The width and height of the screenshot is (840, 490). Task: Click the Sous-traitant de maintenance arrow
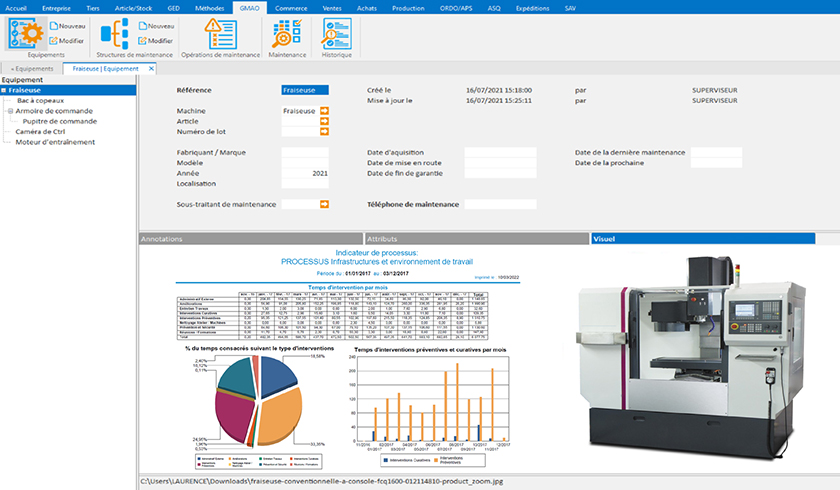324,204
